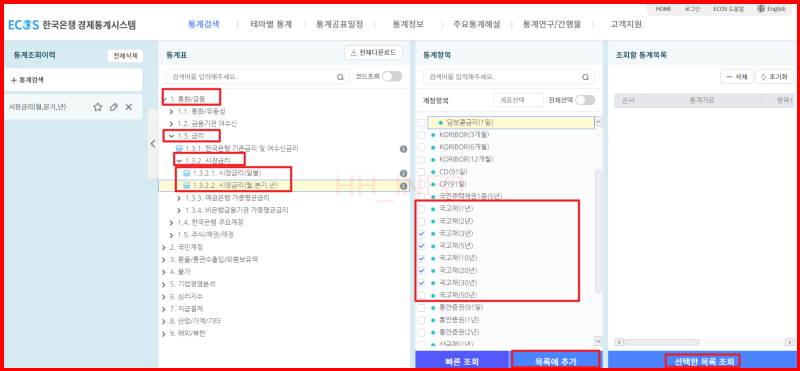Check the KORIBOR(12개월) checkbox
Image resolution: width=800 pixels, height=371 pixels.
(421, 160)
